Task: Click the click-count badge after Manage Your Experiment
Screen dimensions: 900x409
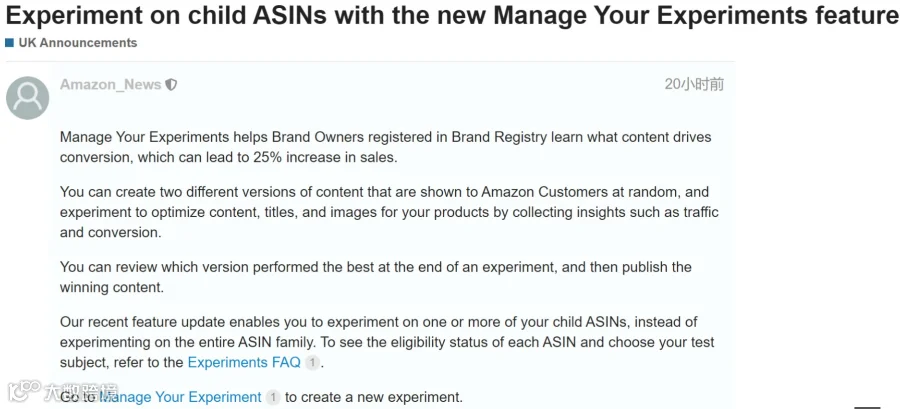Action: (273, 397)
